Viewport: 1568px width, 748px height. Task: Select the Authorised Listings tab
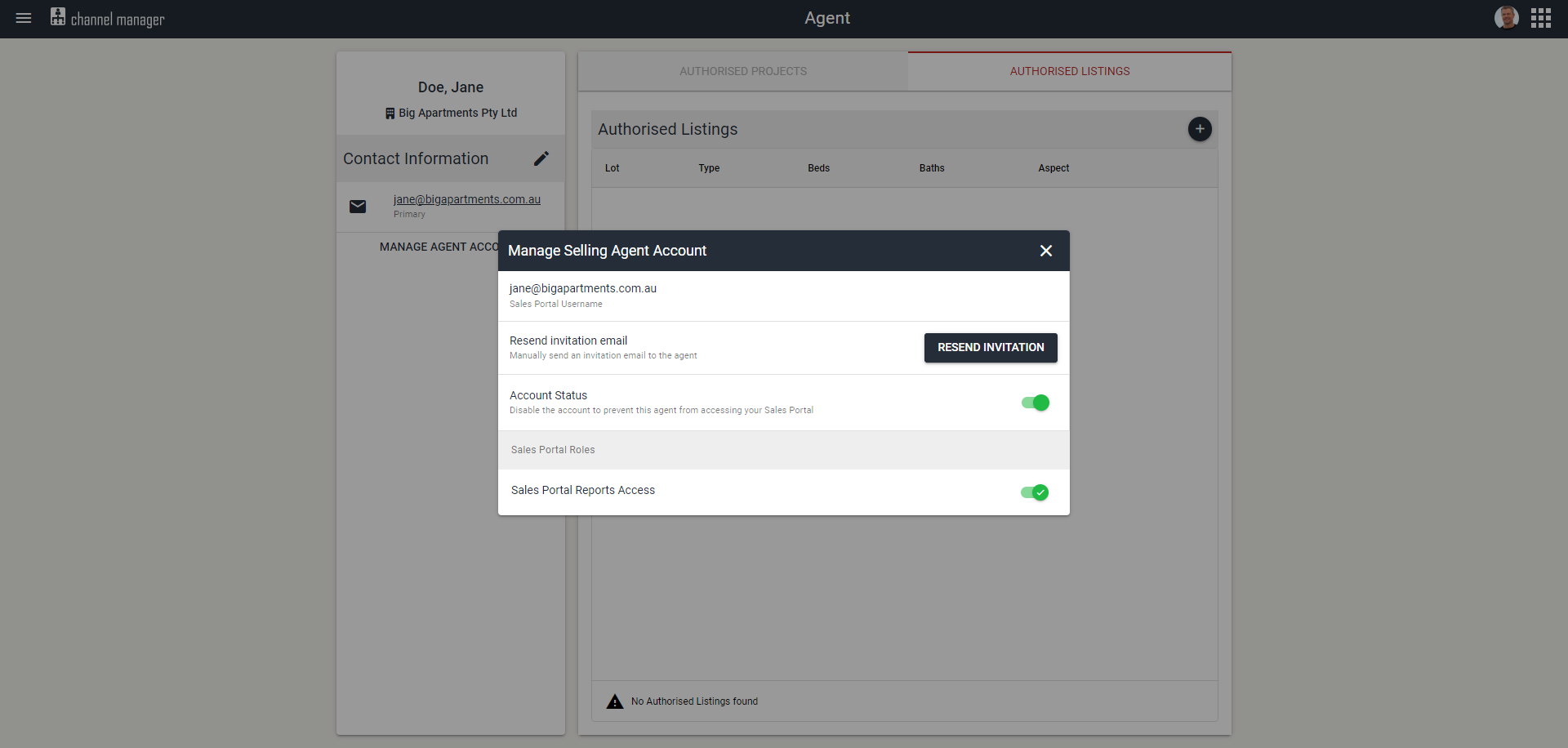1069,71
